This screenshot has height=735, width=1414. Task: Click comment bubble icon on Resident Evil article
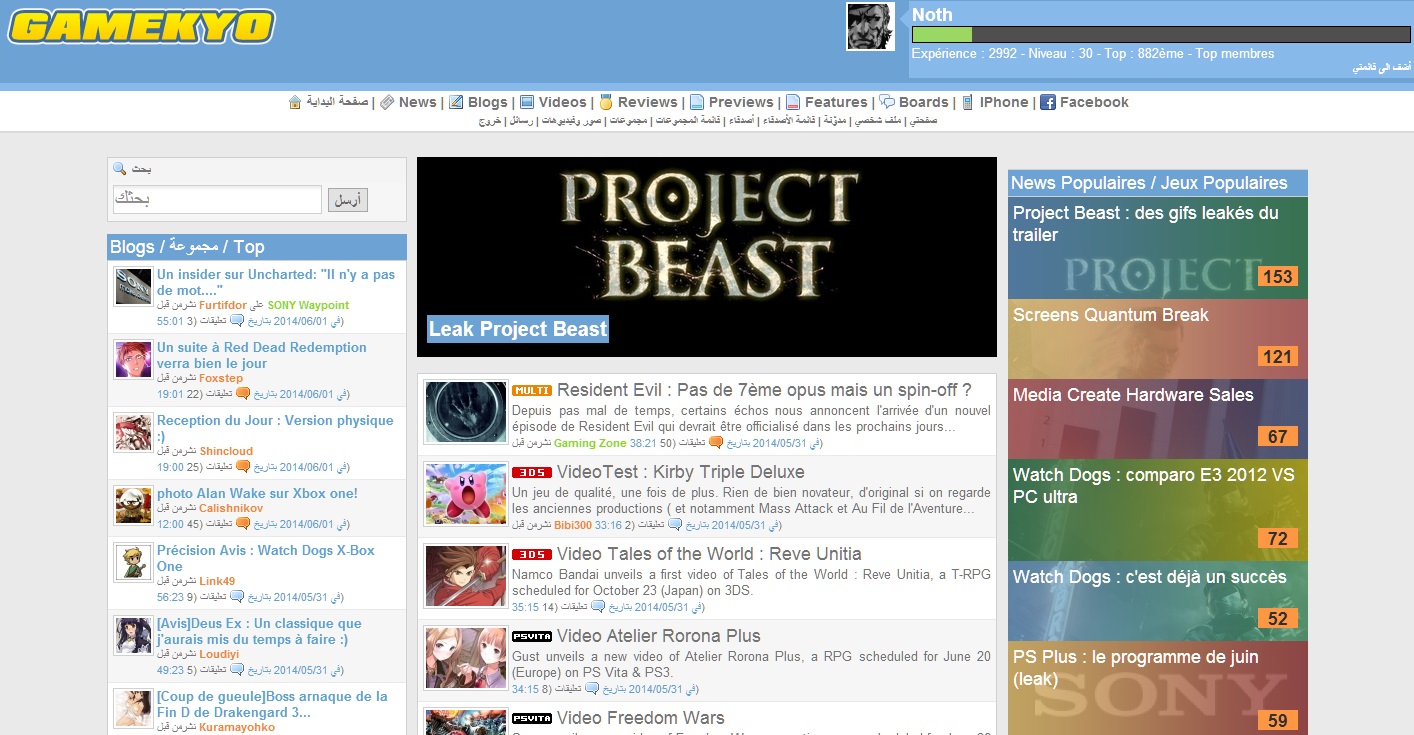click(x=716, y=442)
